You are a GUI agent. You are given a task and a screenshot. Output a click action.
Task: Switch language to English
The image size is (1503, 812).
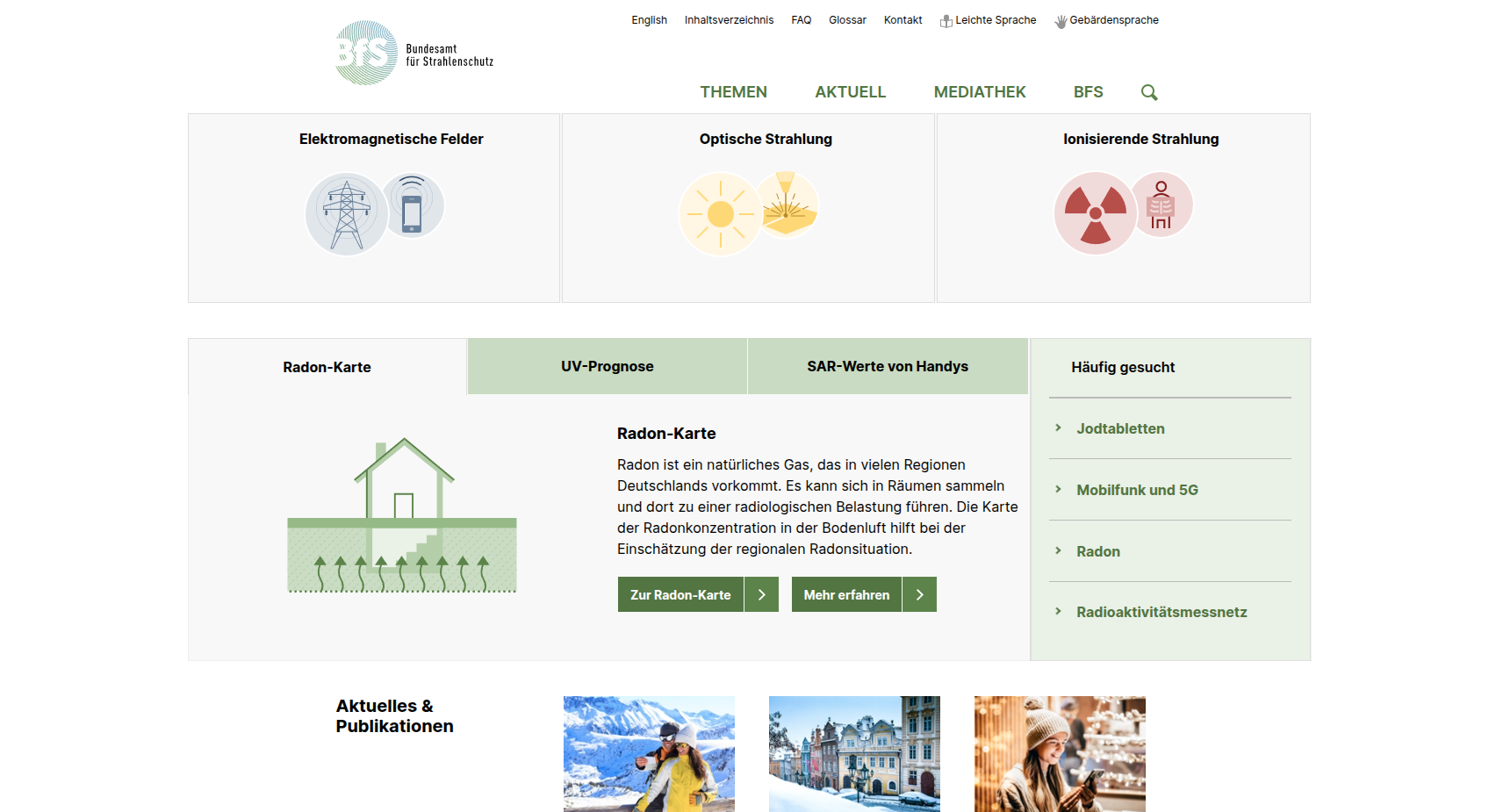pos(650,20)
